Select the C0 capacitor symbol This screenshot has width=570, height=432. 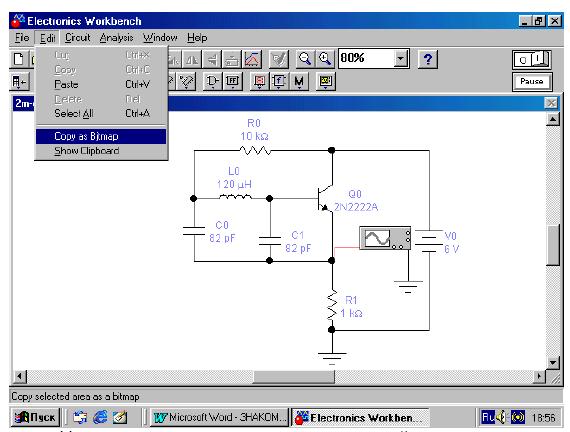pos(194,231)
